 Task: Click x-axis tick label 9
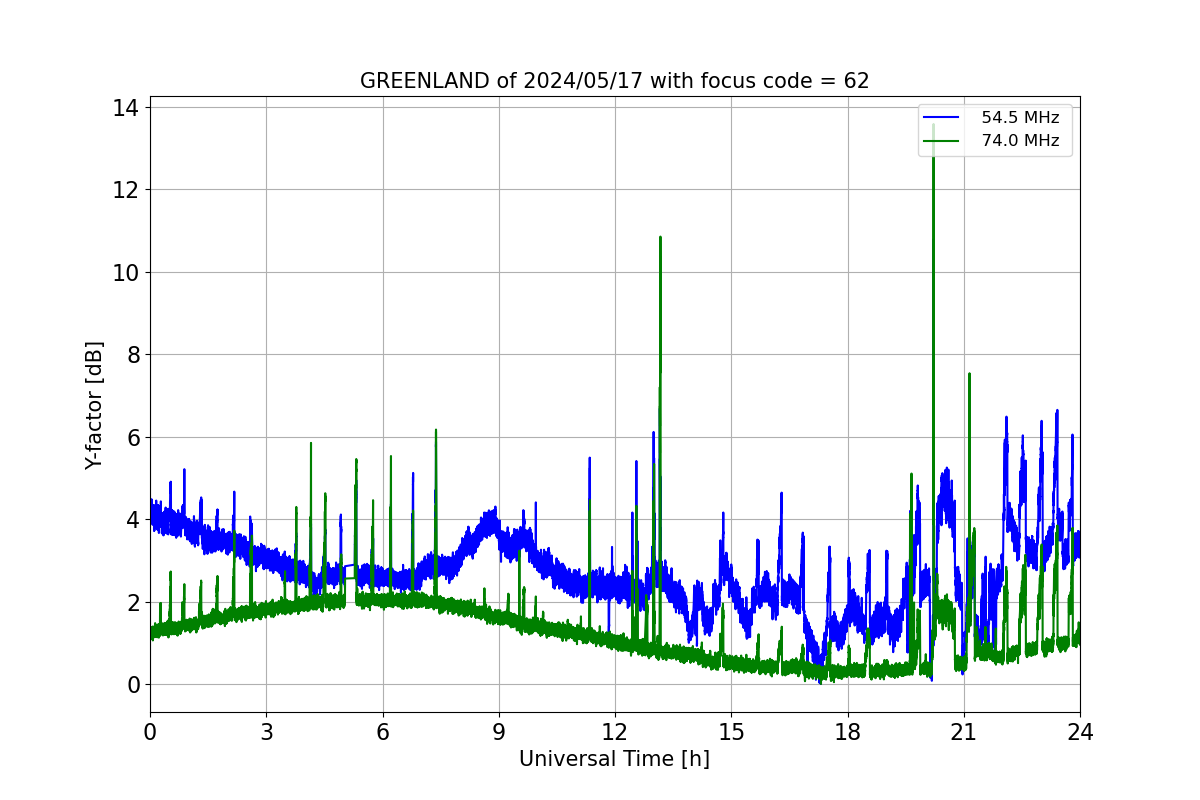(499, 732)
